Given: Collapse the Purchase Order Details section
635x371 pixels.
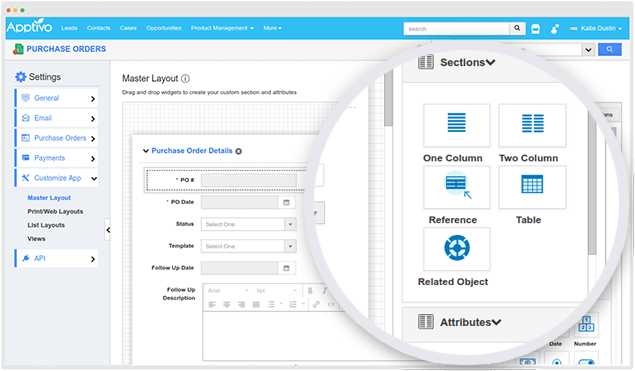Looking at the screenshot, I should coord(146,151).
